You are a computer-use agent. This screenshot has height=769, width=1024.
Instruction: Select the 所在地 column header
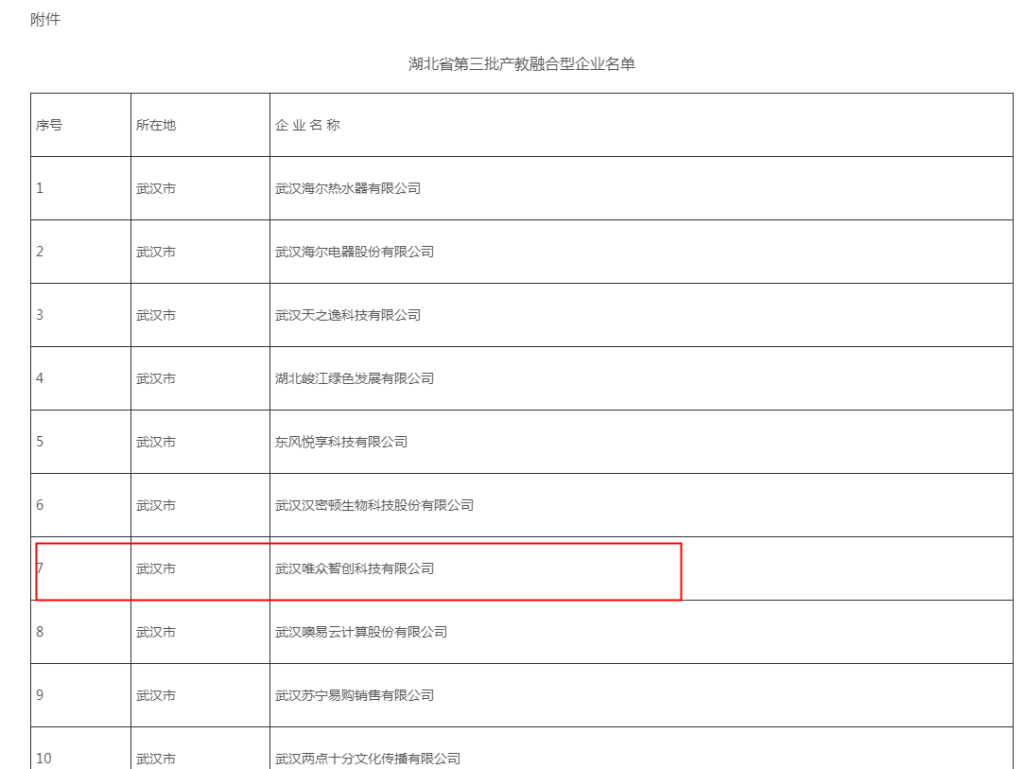click(x=156, y=125)
